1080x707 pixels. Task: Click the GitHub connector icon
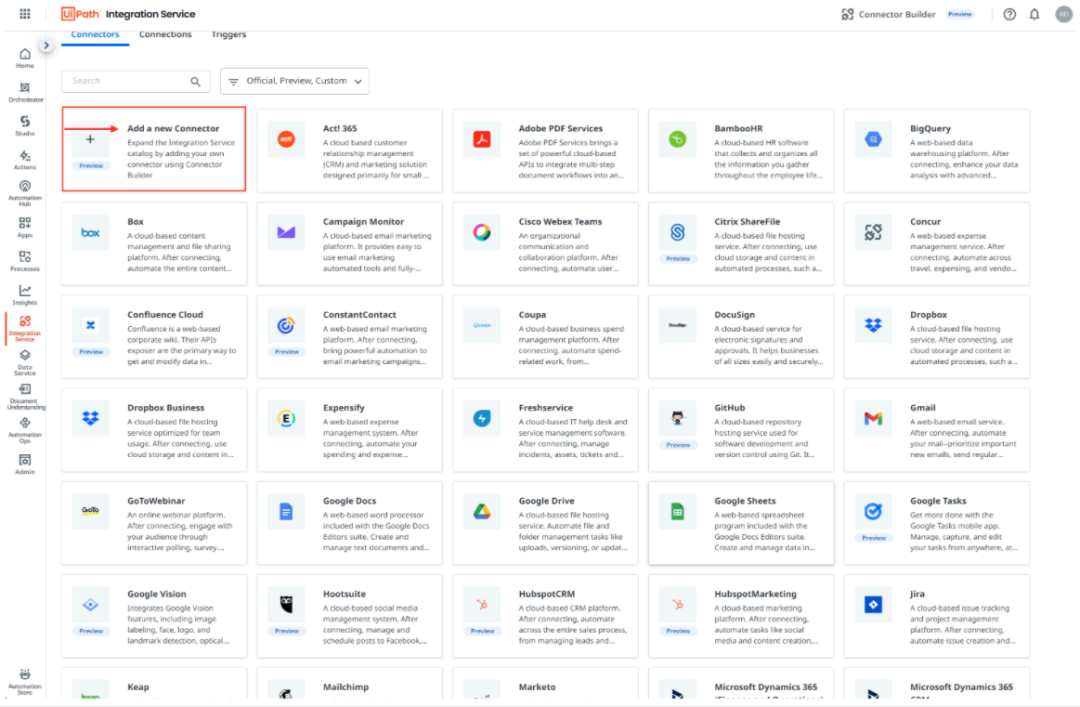[678, 418]
